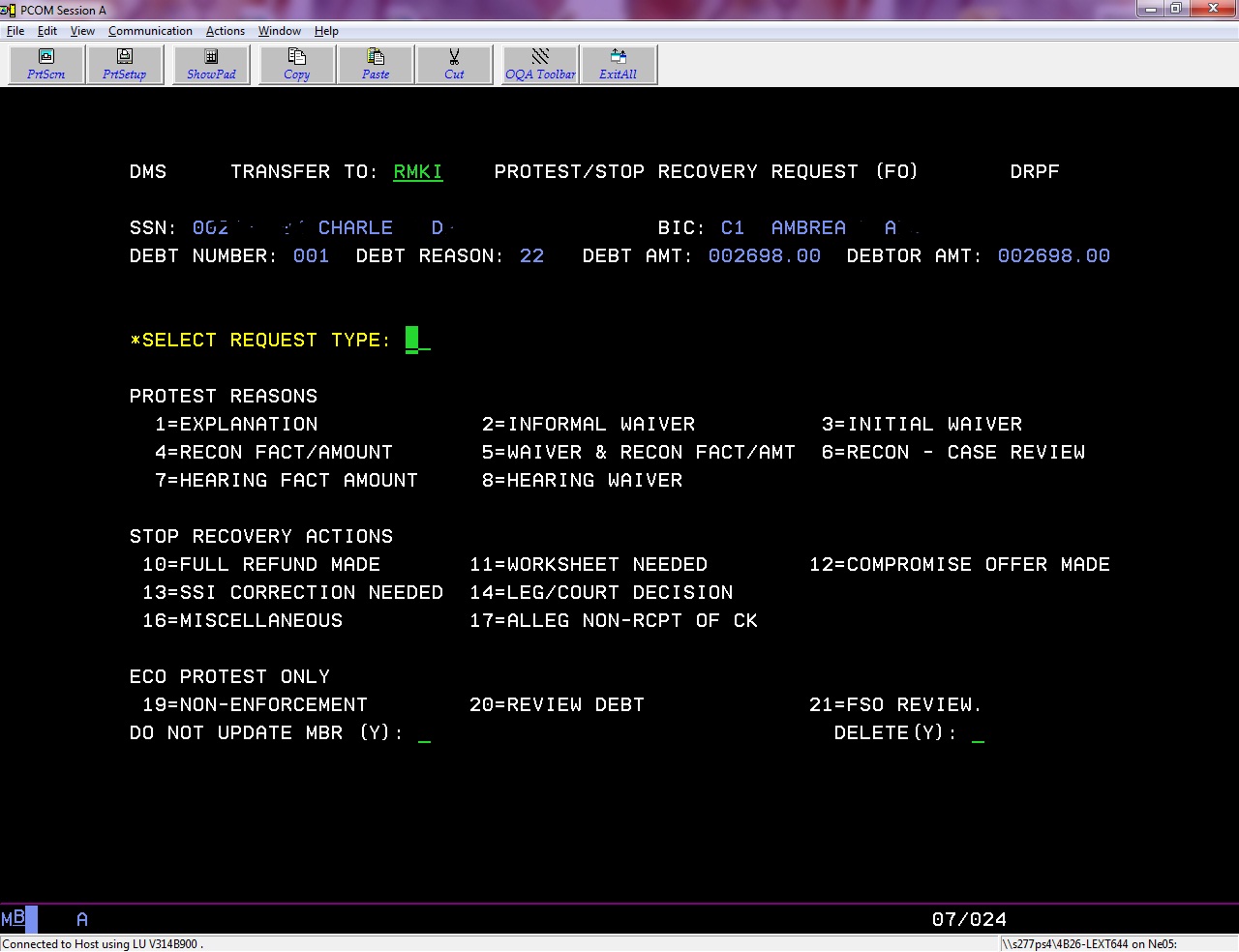This screenshot has width=1239, height=952.
Task: Open the Communication menu
Action: (150, 31)
